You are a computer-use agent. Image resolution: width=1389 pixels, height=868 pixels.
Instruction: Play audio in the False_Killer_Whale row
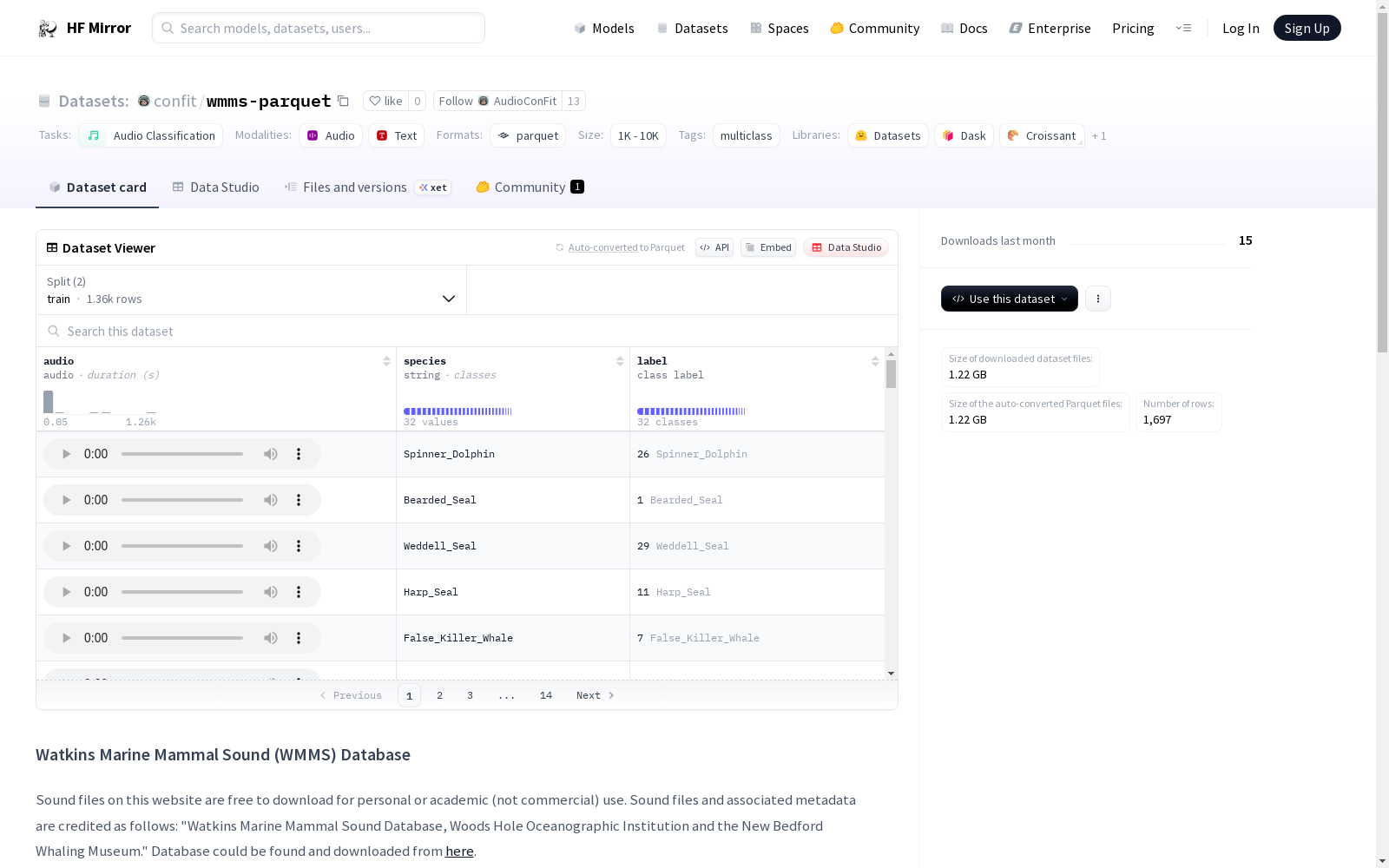[66, 638]
